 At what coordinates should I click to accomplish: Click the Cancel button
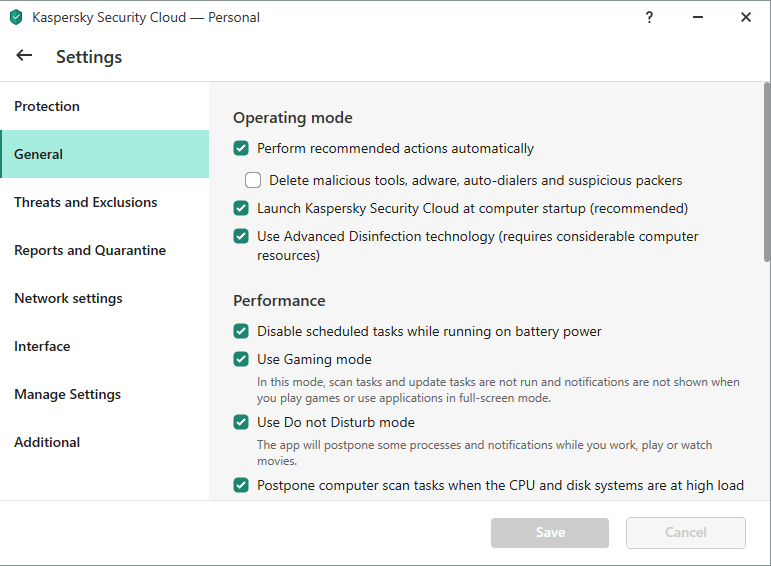tap(685, 533)
